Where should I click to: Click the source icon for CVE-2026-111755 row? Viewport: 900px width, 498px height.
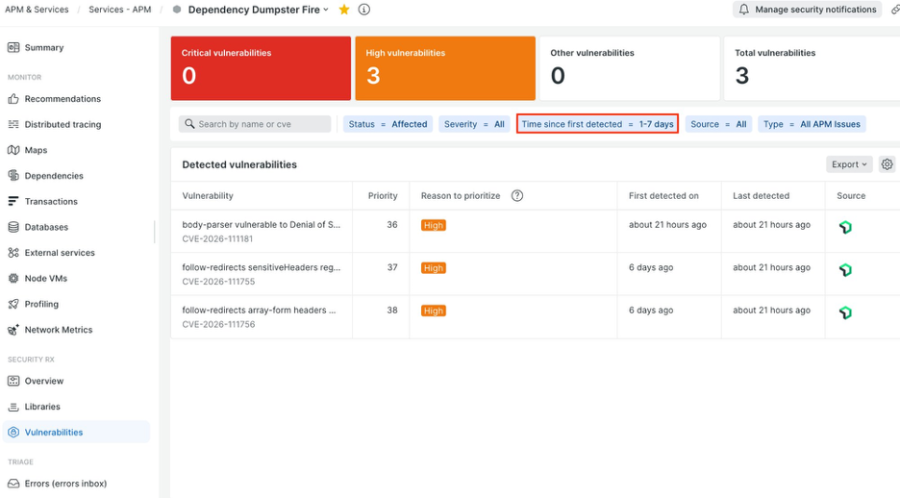click(845, 270)
